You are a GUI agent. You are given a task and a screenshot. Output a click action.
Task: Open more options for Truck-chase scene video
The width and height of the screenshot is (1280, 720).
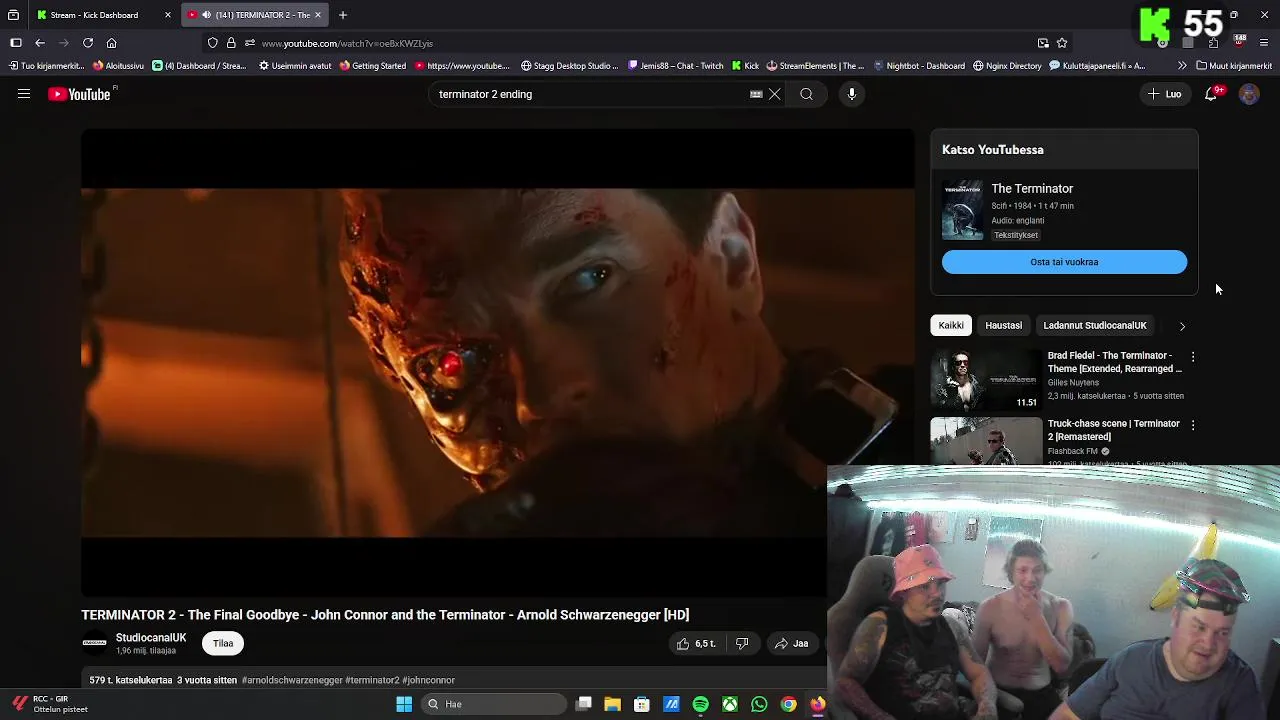click(x=1192, y=425)
